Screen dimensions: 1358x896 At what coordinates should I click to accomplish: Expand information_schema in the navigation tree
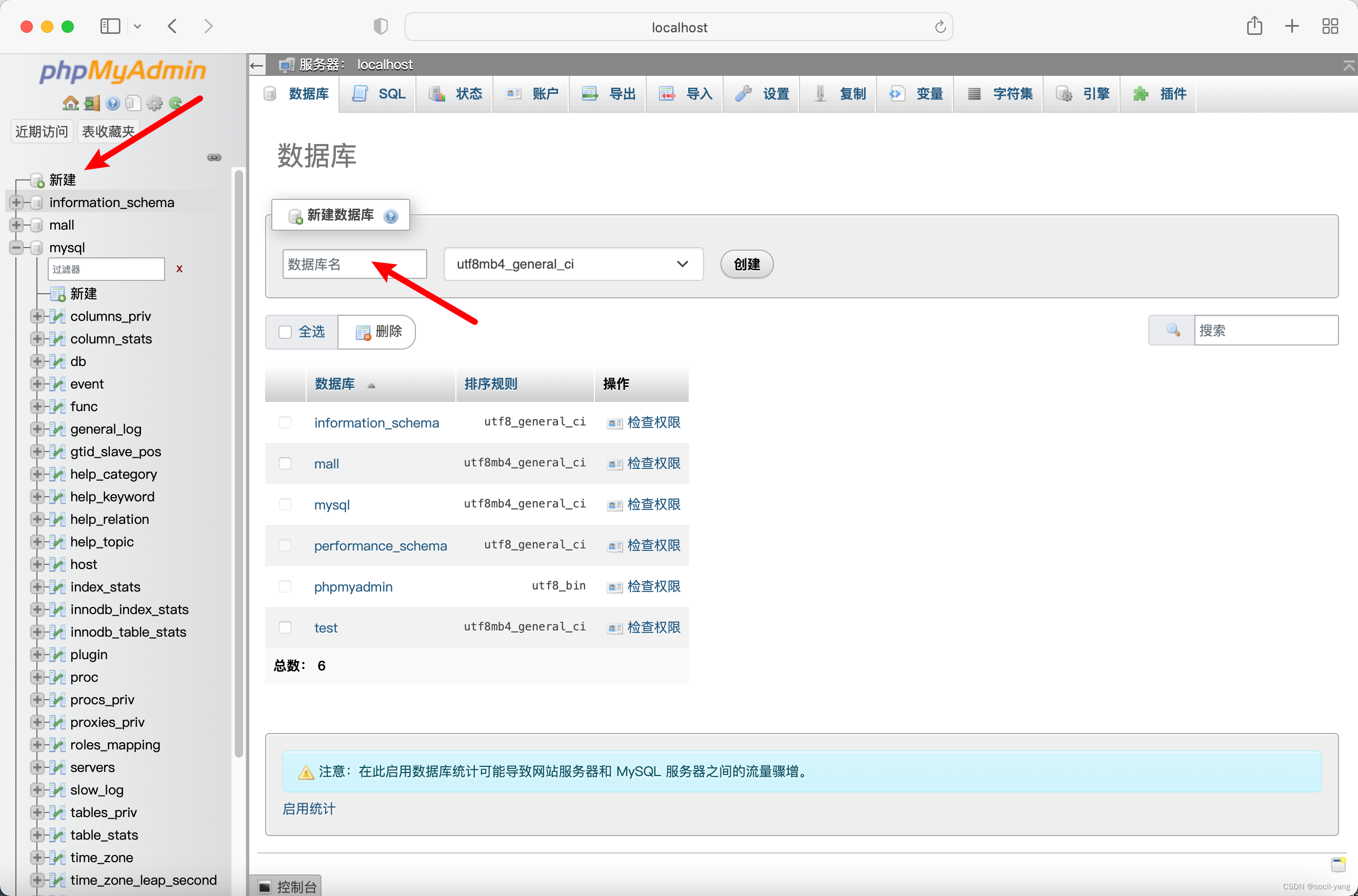tap(16, 202)
